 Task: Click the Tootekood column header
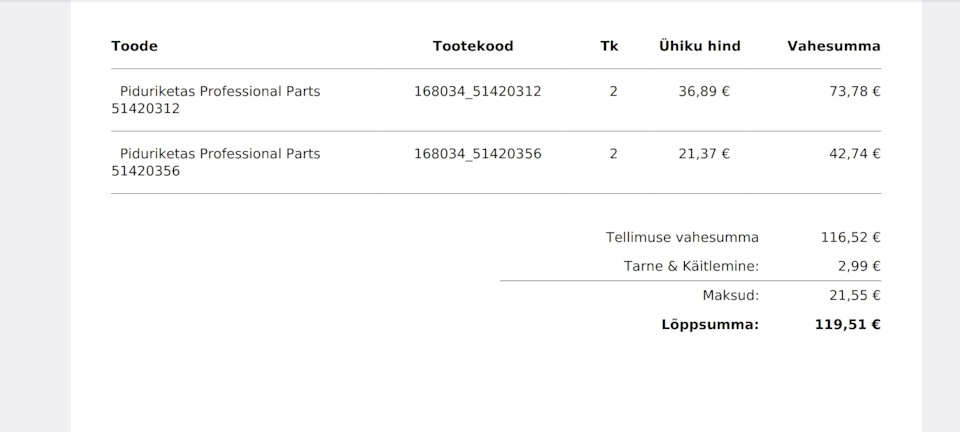click(473, 46)
